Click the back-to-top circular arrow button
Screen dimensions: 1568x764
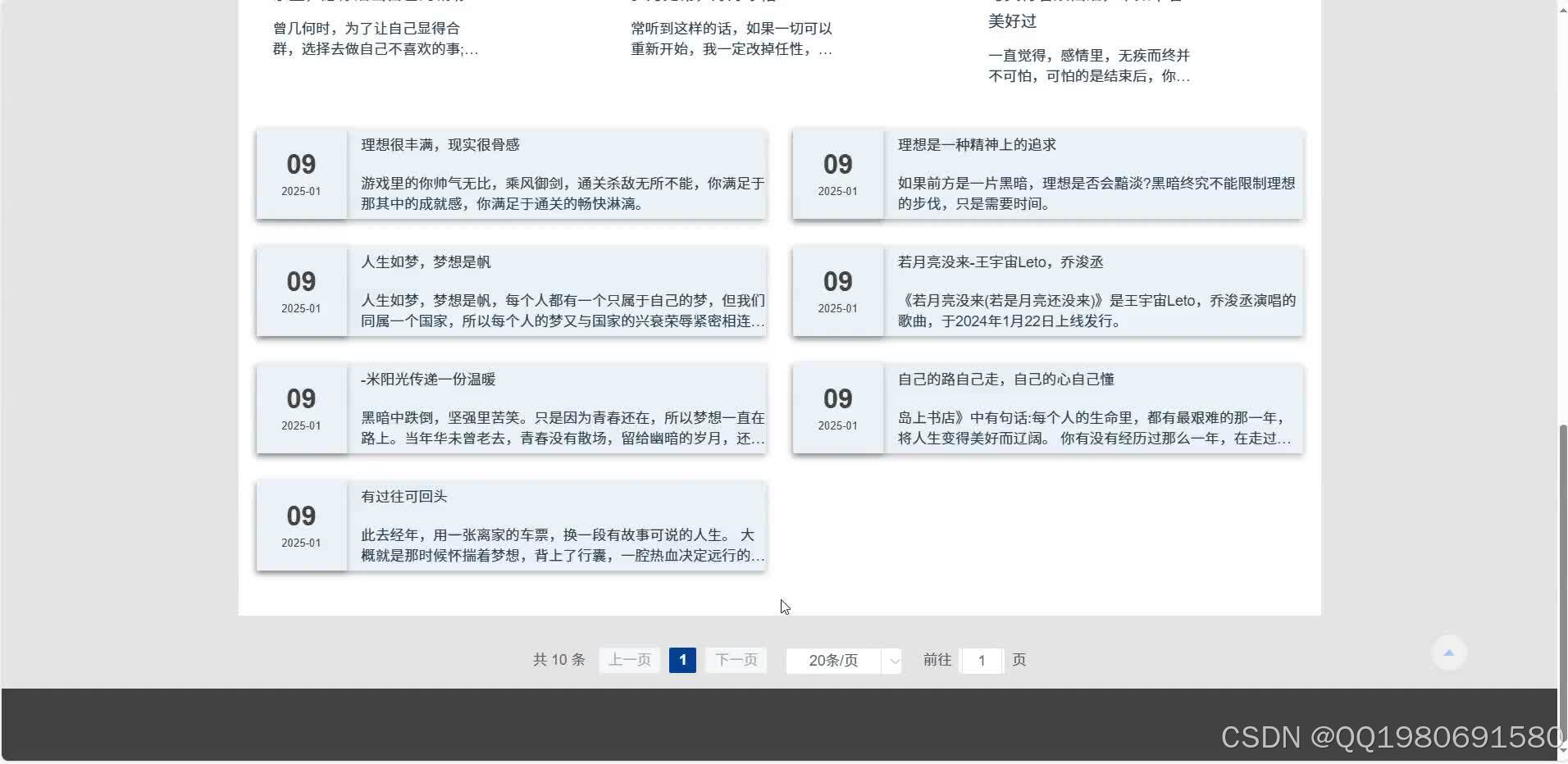pos(1447,653)
